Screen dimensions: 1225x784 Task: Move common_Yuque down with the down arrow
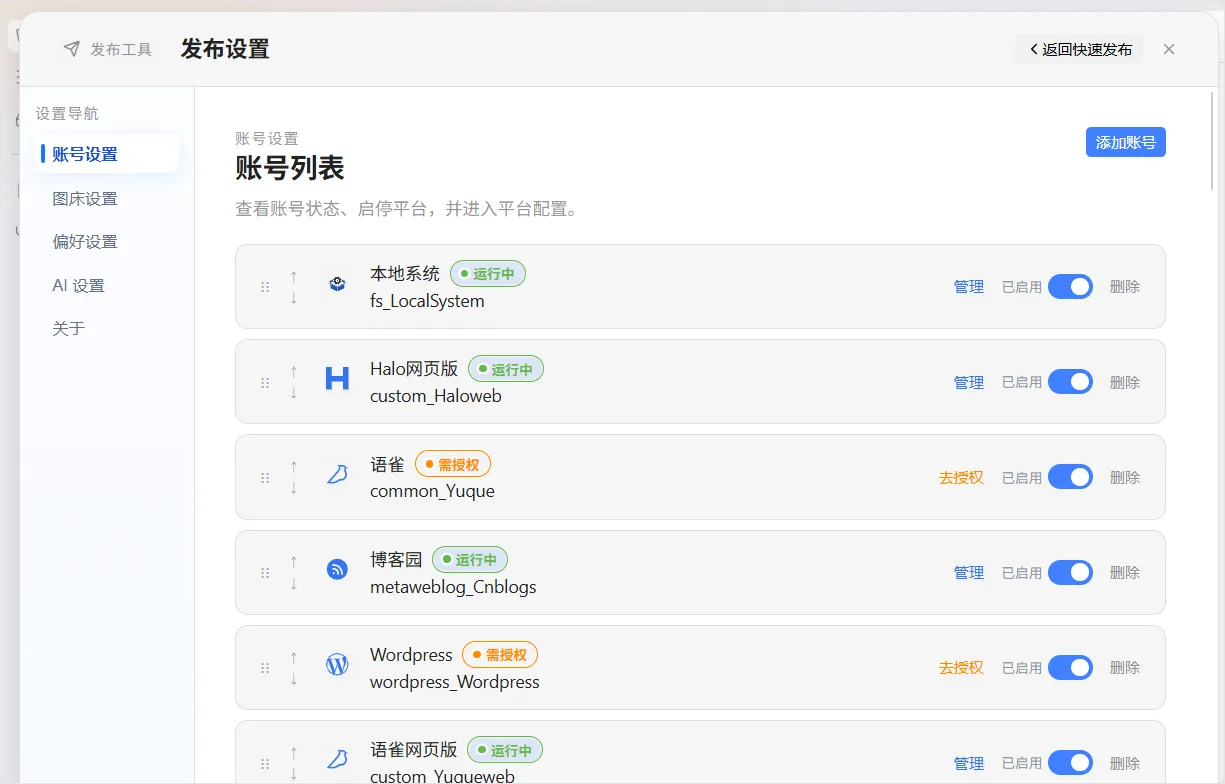(293, 488)
